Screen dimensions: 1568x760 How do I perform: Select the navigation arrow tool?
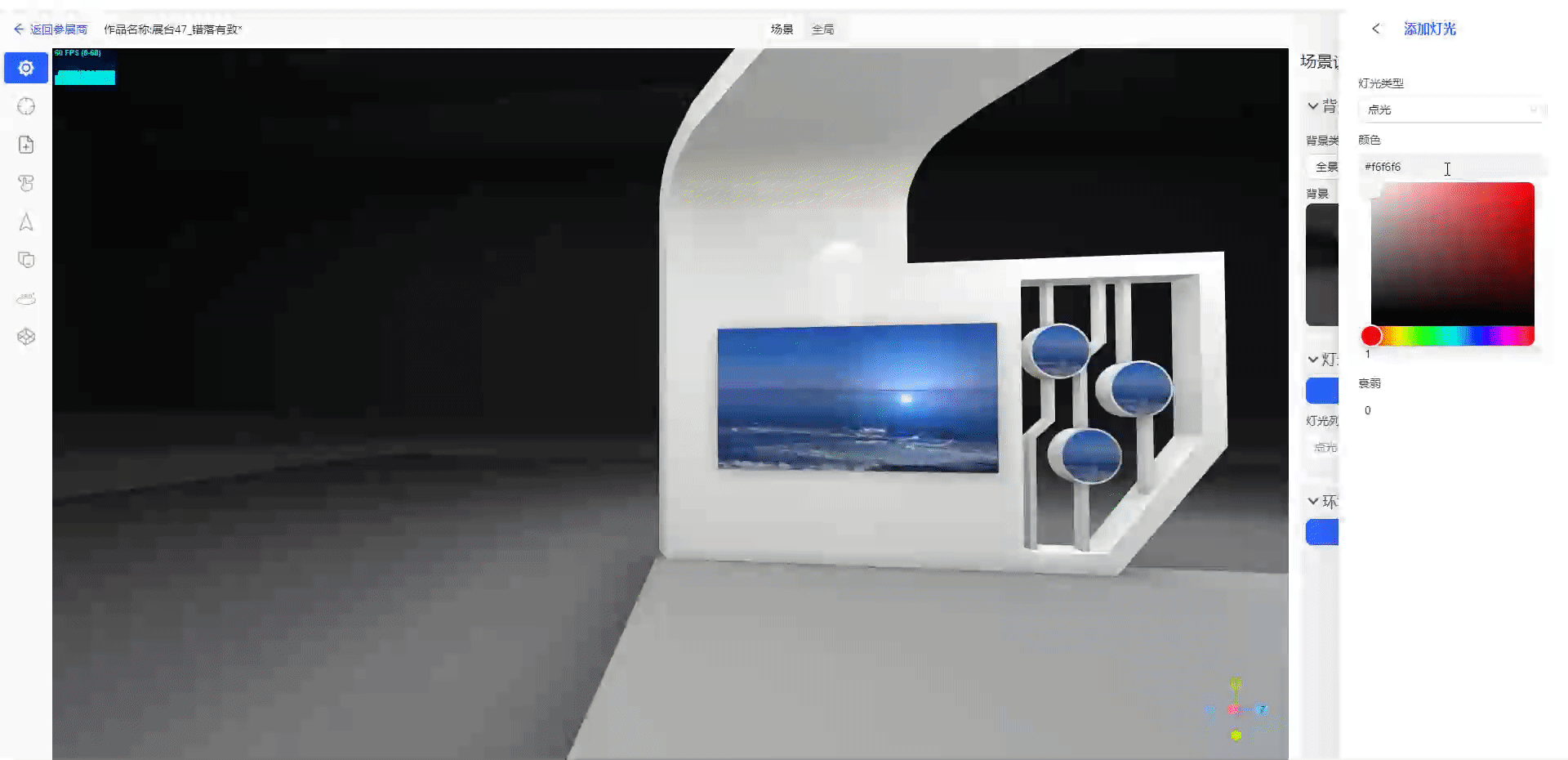click(x=26, y=221)
